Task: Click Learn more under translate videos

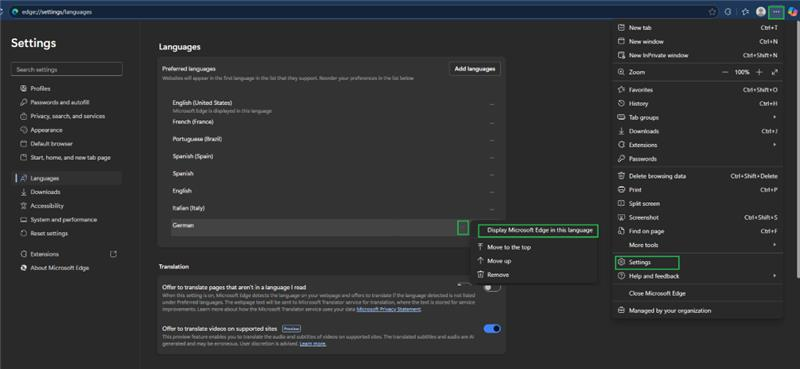Action: tap(313, 344)
